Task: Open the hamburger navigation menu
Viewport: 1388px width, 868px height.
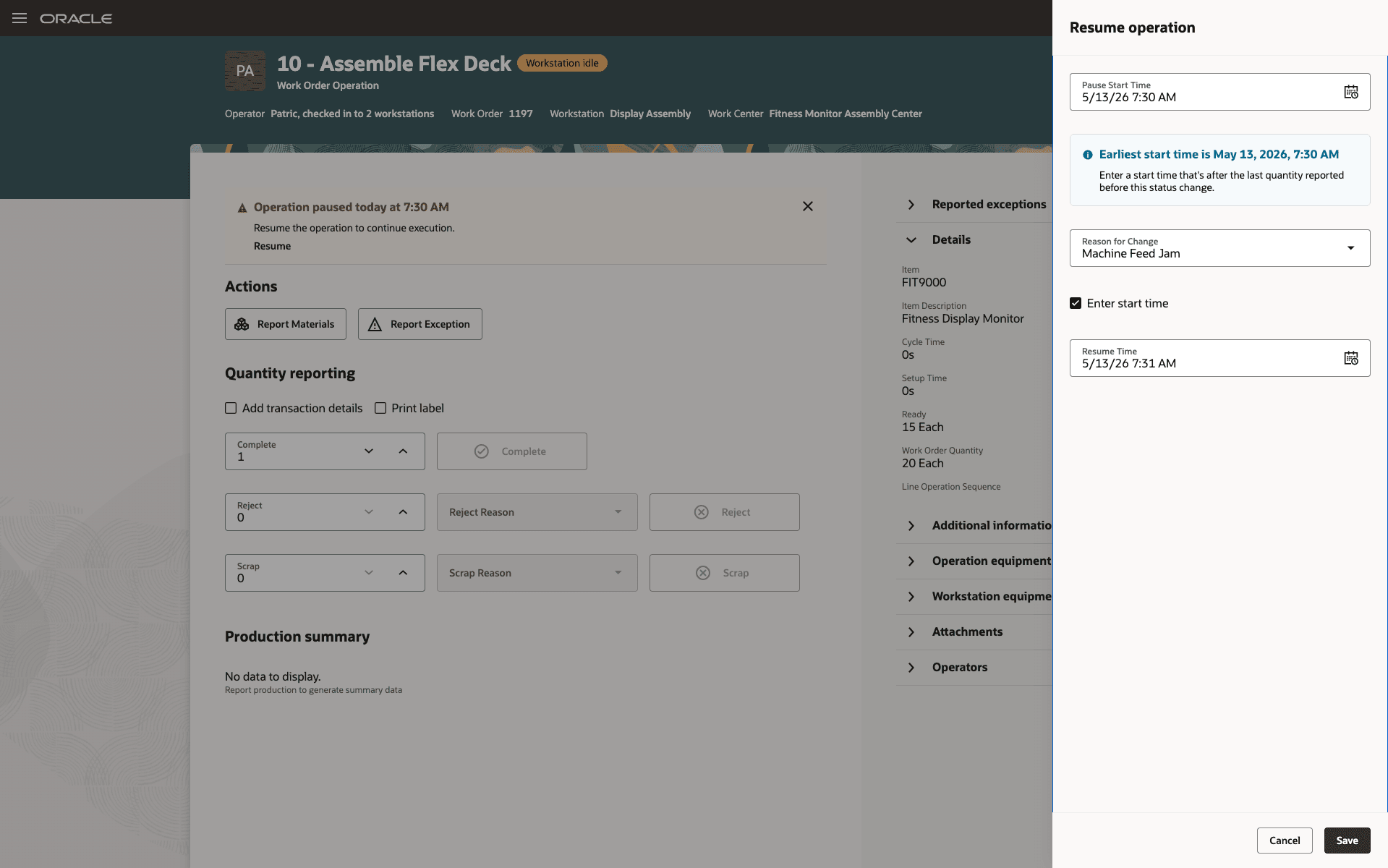Action: 20,18
